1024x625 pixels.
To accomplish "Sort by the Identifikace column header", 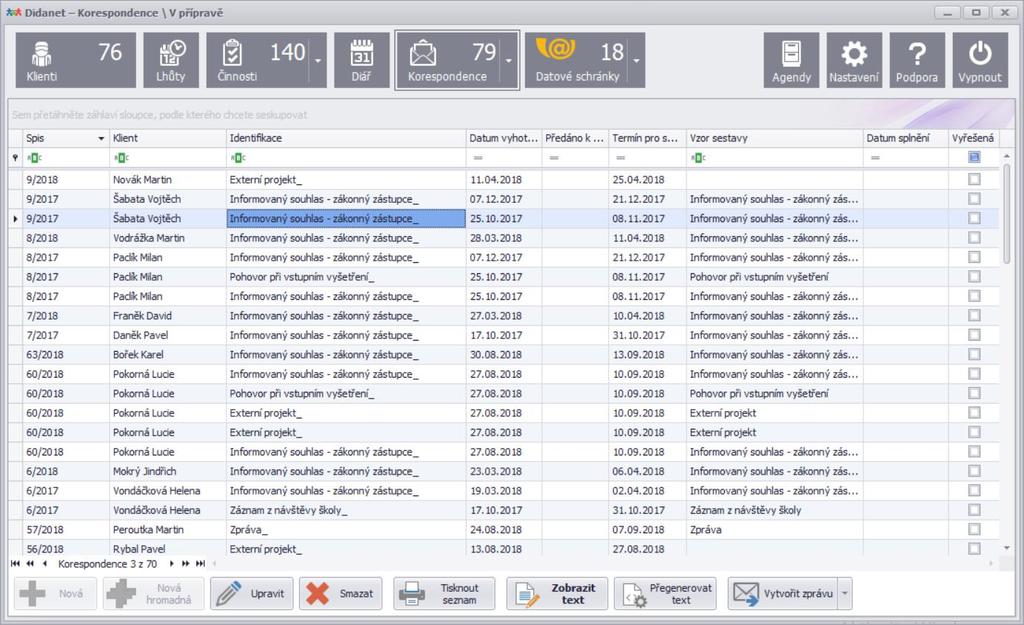I will (346, 138).
